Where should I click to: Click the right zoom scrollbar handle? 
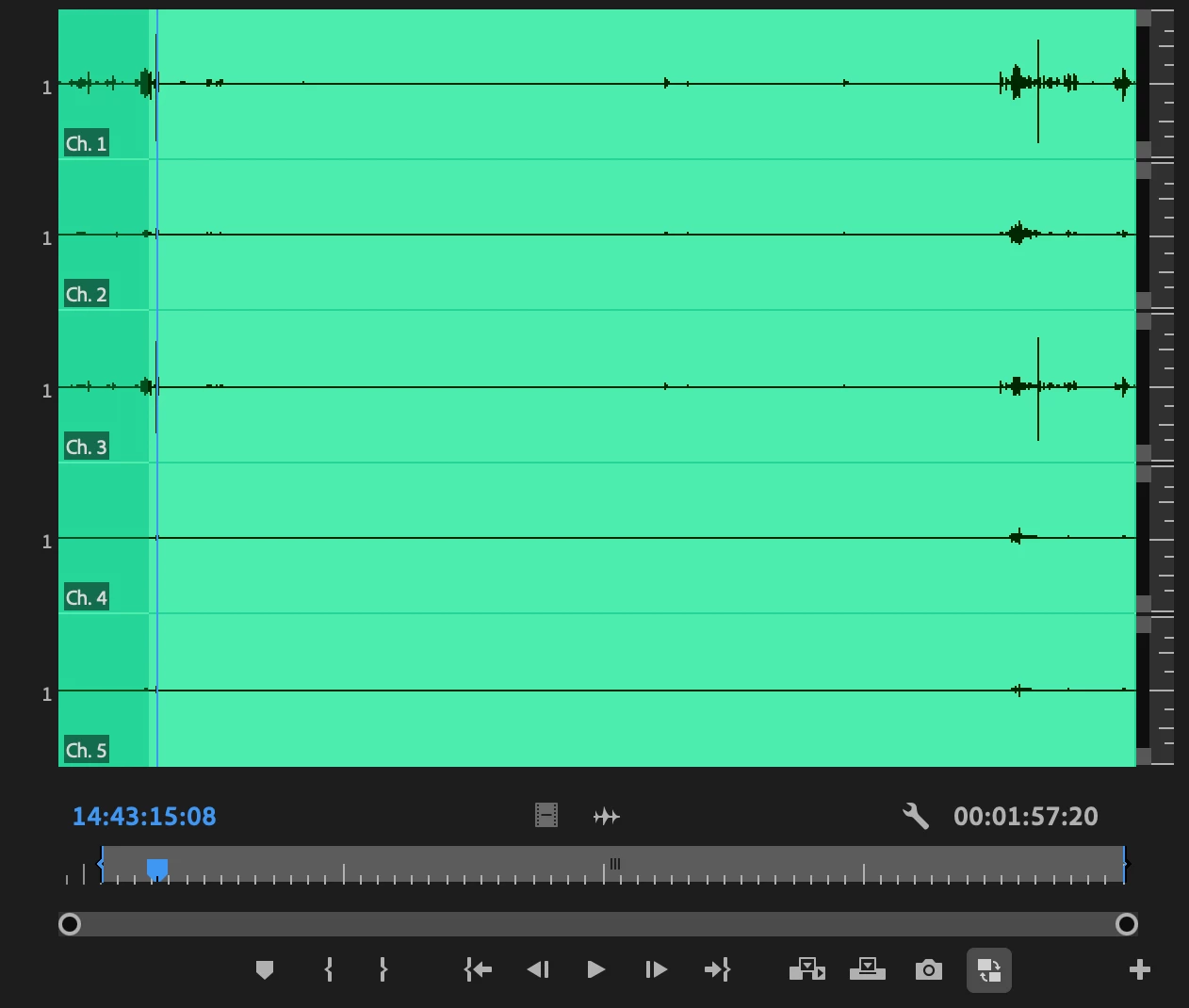[x=1127, y=924]
